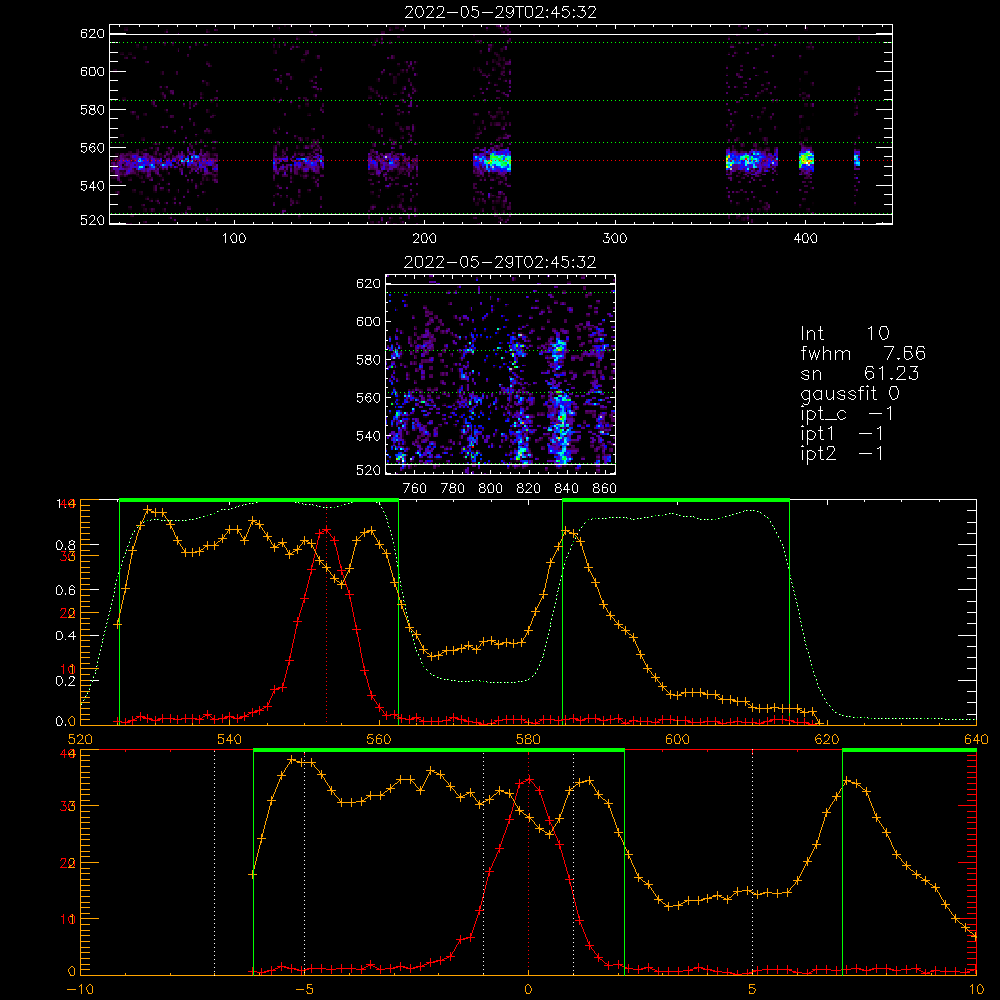Click x-axis label '760' under the middle image
Viewport: 1000px width, 1000px height.
(x=415, y=489)
